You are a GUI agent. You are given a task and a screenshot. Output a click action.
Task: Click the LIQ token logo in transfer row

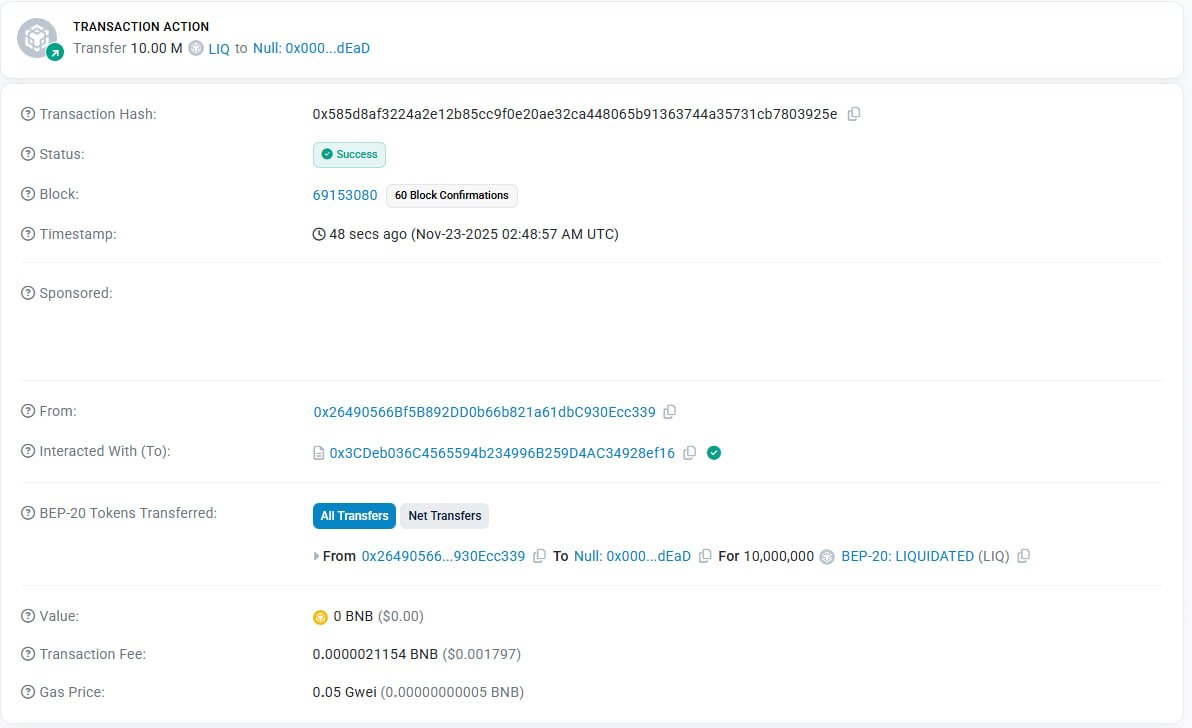click(x=827, y=557)
